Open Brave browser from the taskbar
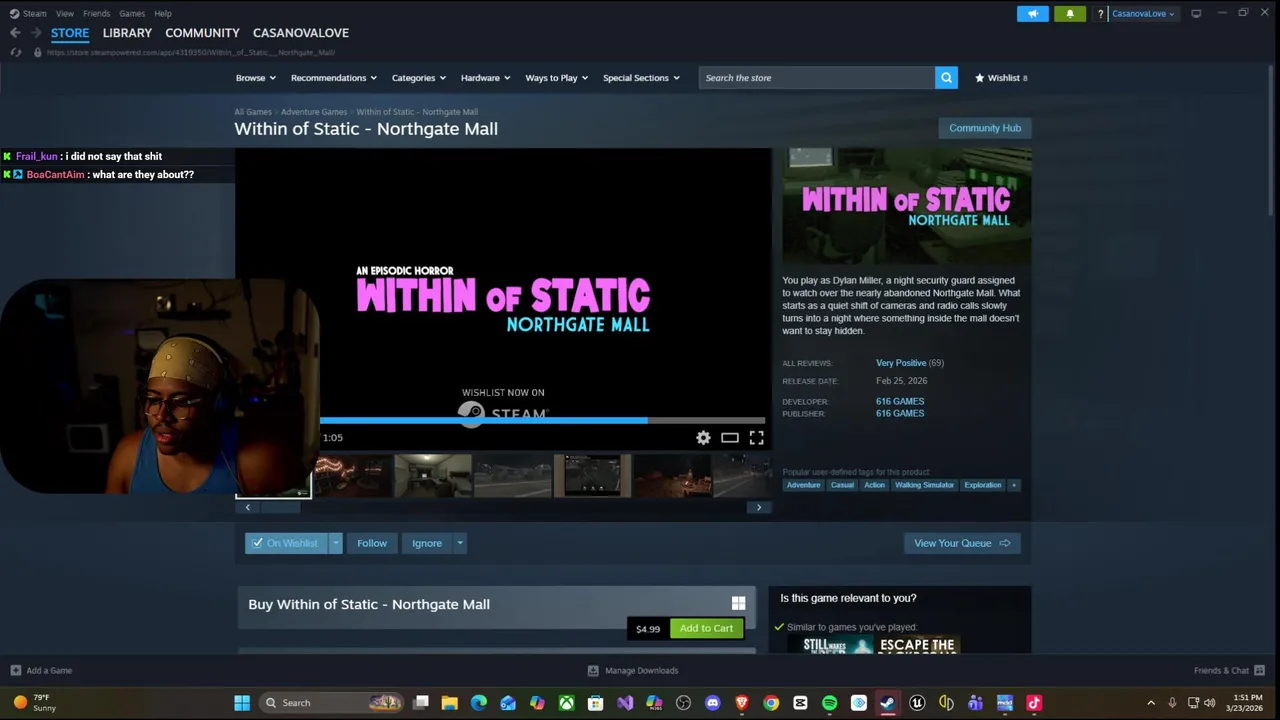 coord(741,703)
